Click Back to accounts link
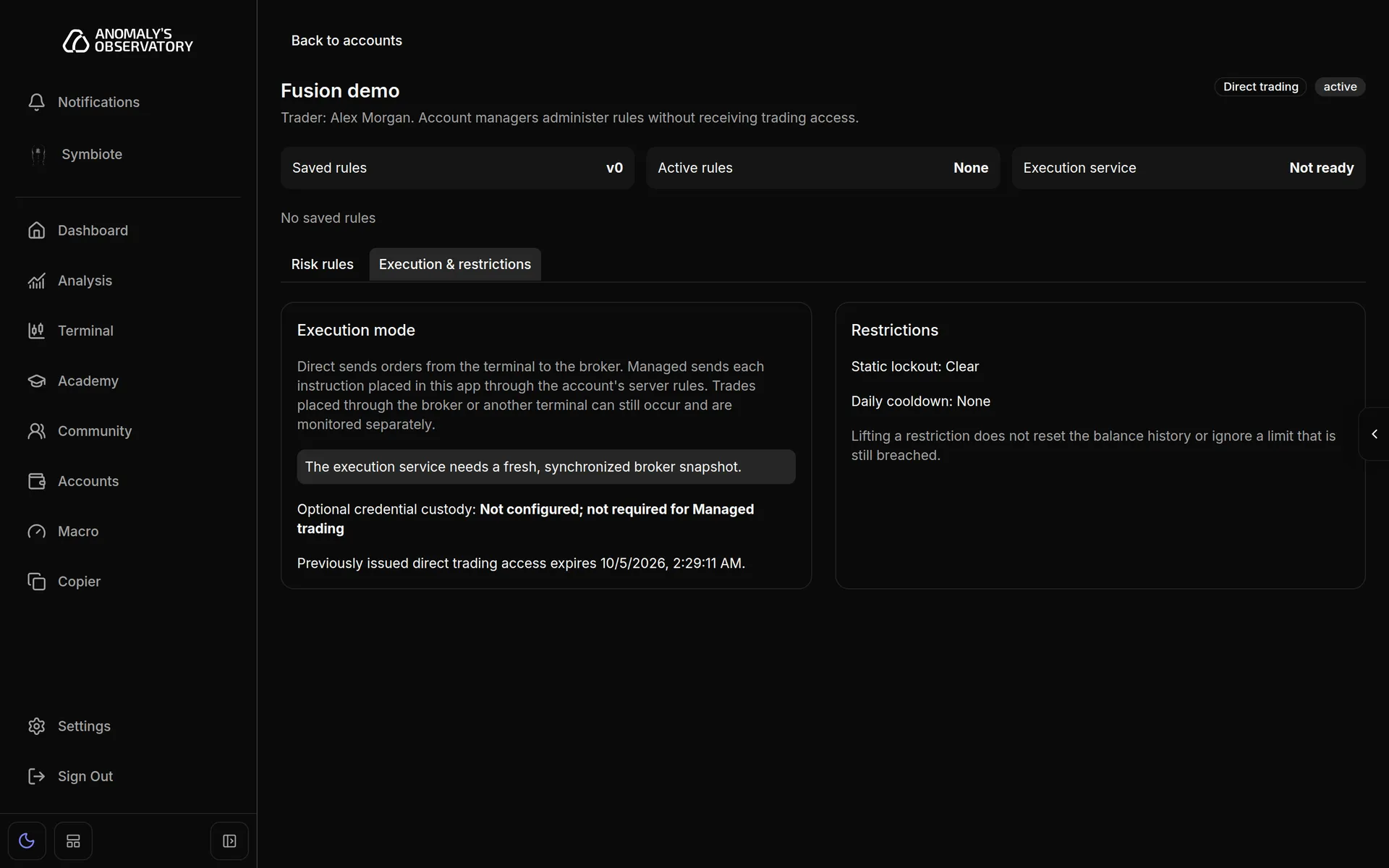Image resolution: width=1389 pixels, height=868 pixels. click(x=347, y=41)
